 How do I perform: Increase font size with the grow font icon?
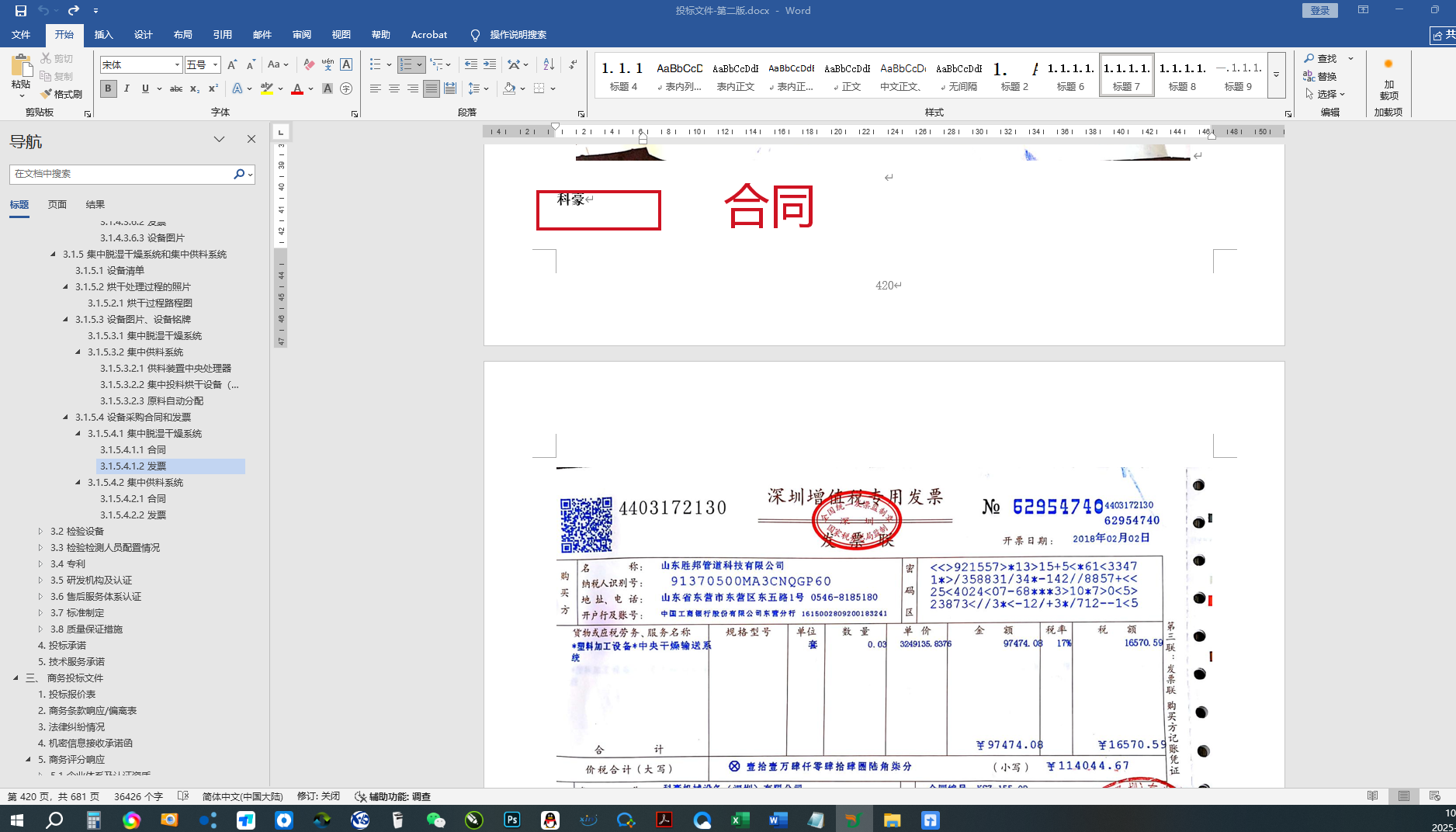click(x=232, y=65)
